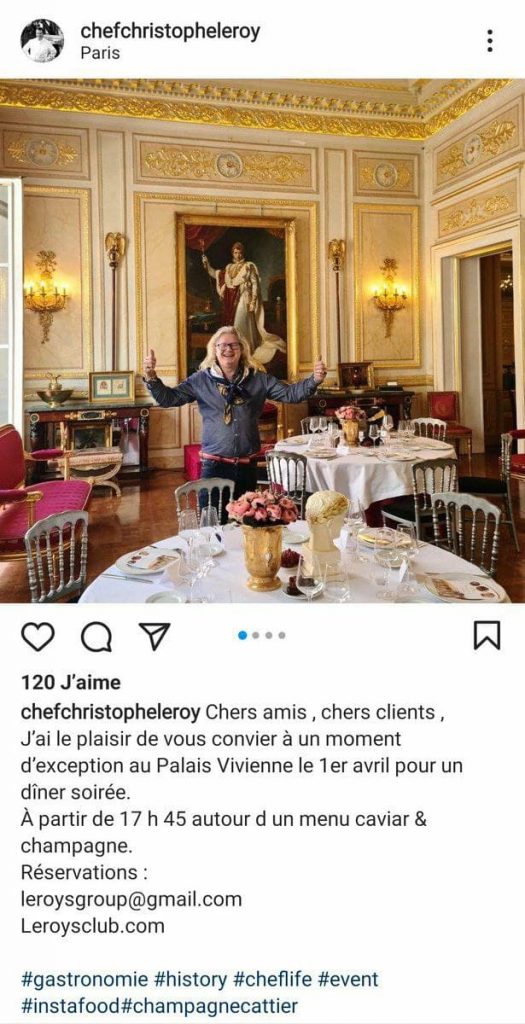Like the post with the heart icon
The height and width of the screenshot is (1024, 525).
(38, 636)
